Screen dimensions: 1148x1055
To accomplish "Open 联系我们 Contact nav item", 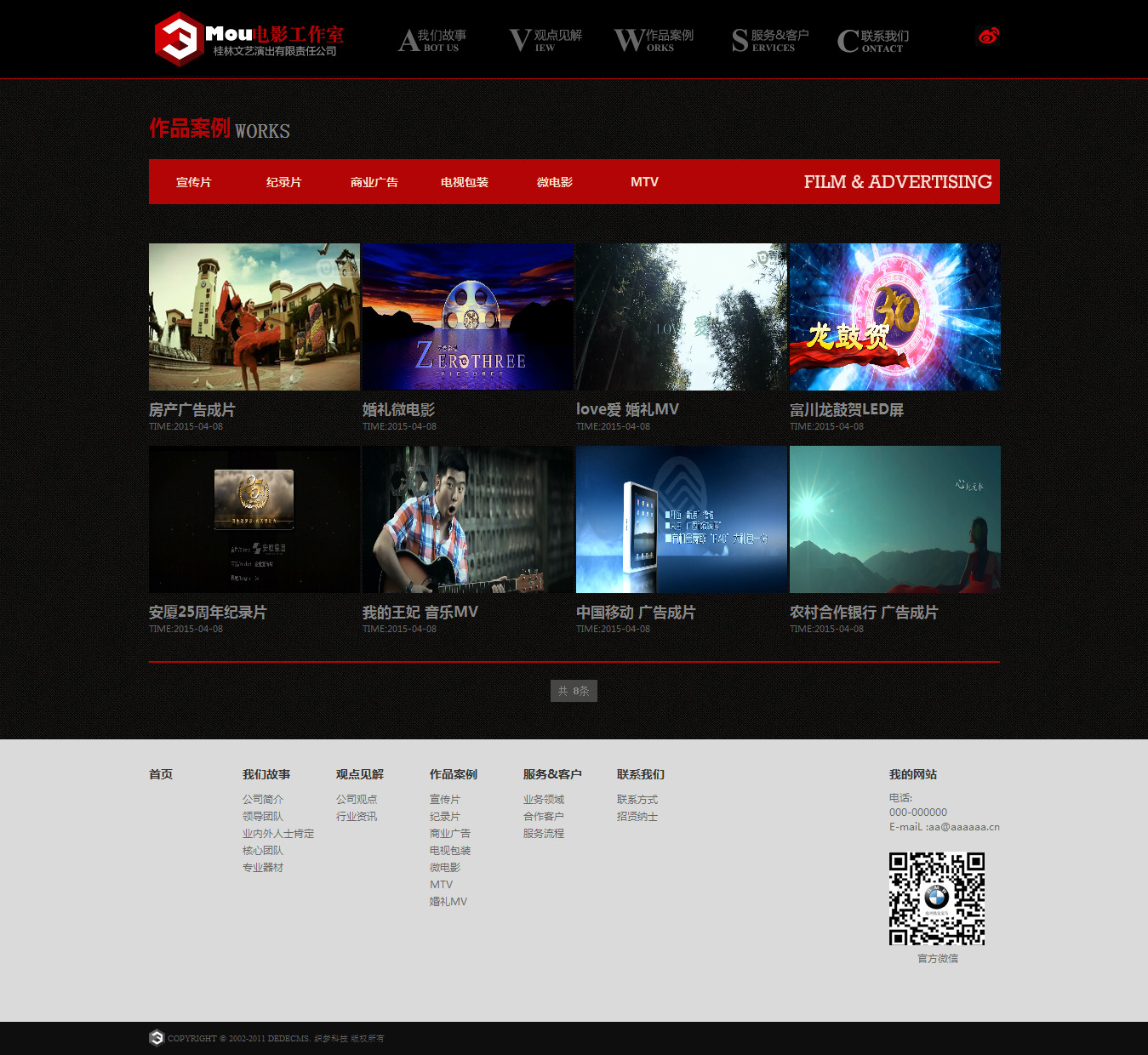I will [x=873, y=40].
